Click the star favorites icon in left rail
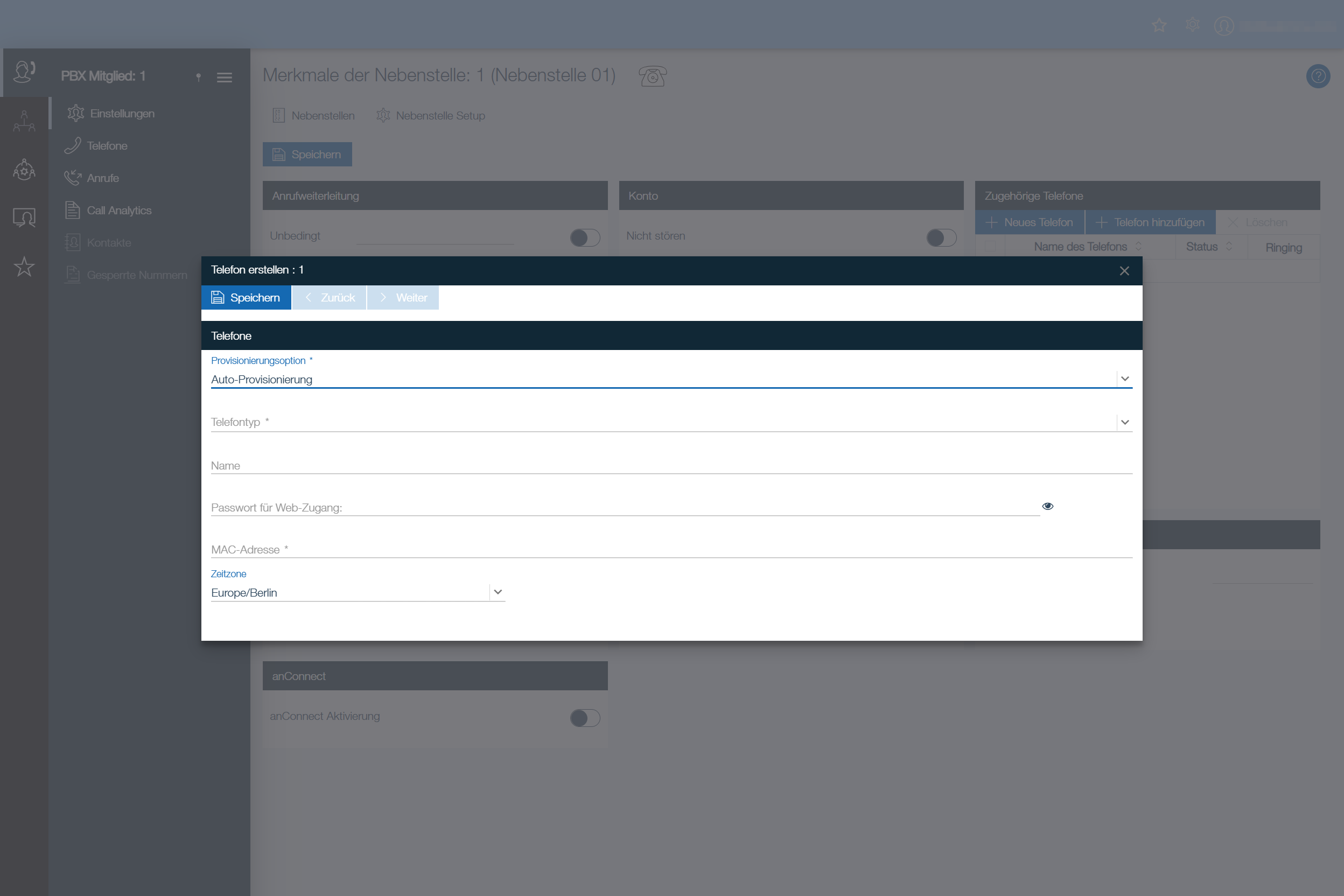 pos(24,267)
